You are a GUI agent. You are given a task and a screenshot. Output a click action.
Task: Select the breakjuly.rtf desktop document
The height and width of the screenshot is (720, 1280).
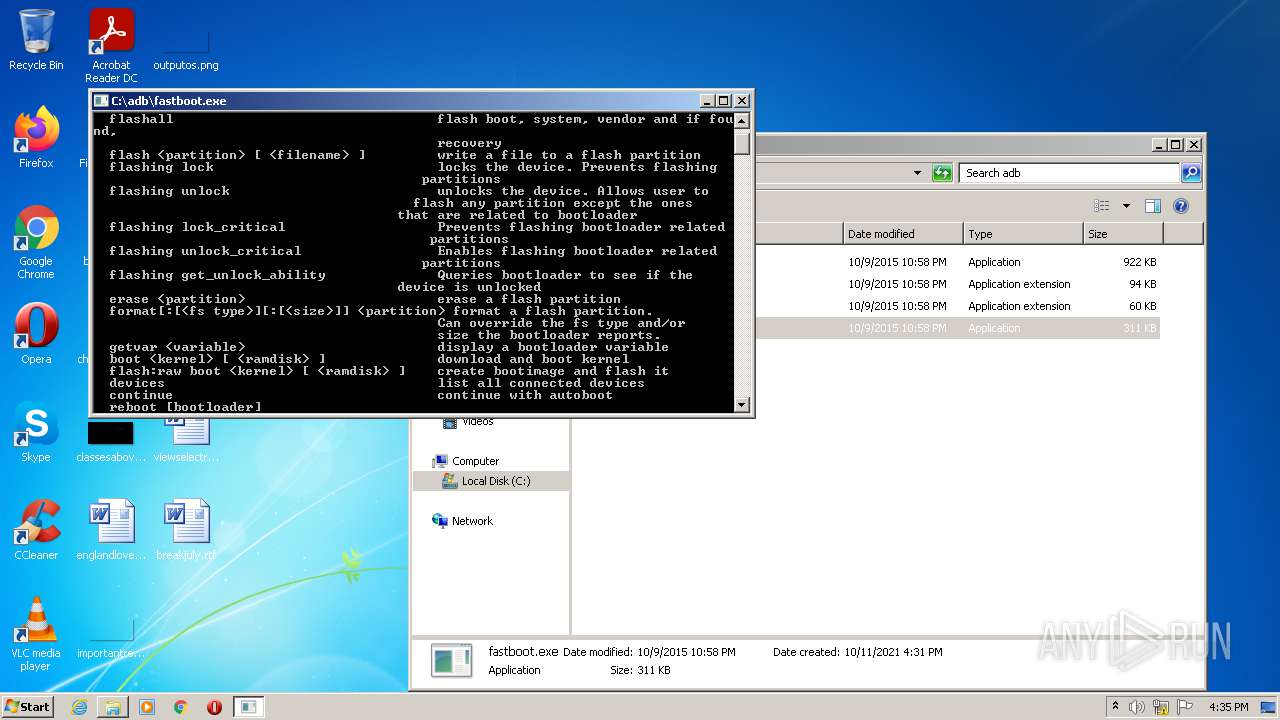(186, 529)
